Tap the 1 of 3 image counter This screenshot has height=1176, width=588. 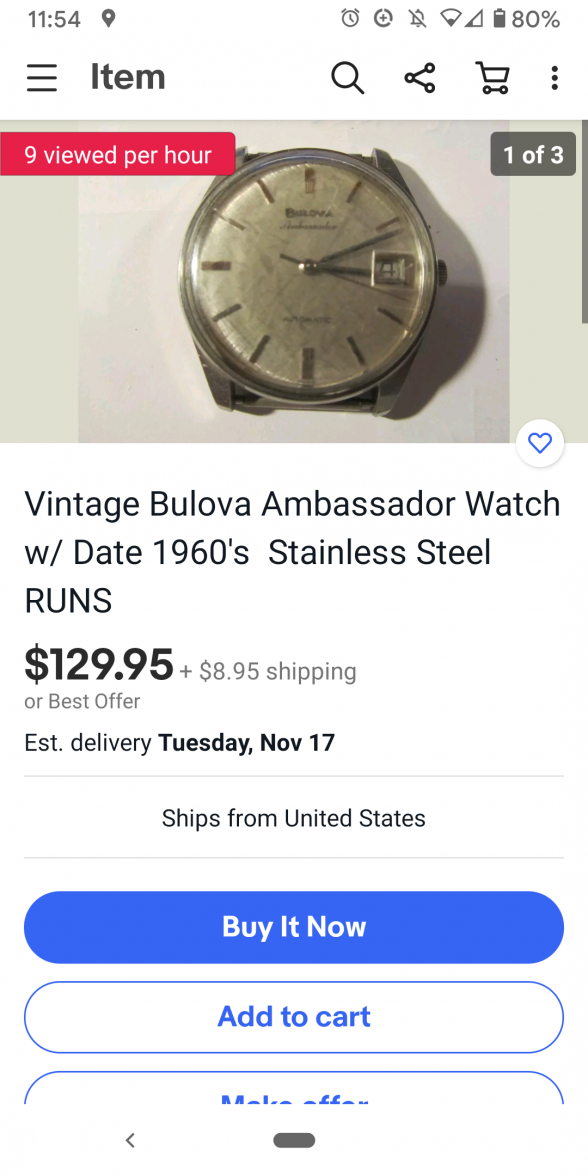point(533,154)
